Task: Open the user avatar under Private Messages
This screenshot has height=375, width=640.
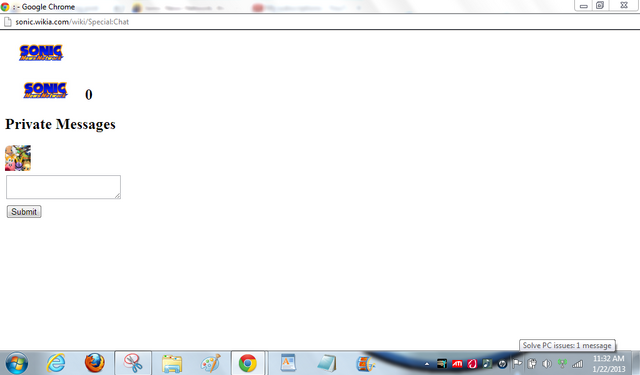Action: [18, 158]
